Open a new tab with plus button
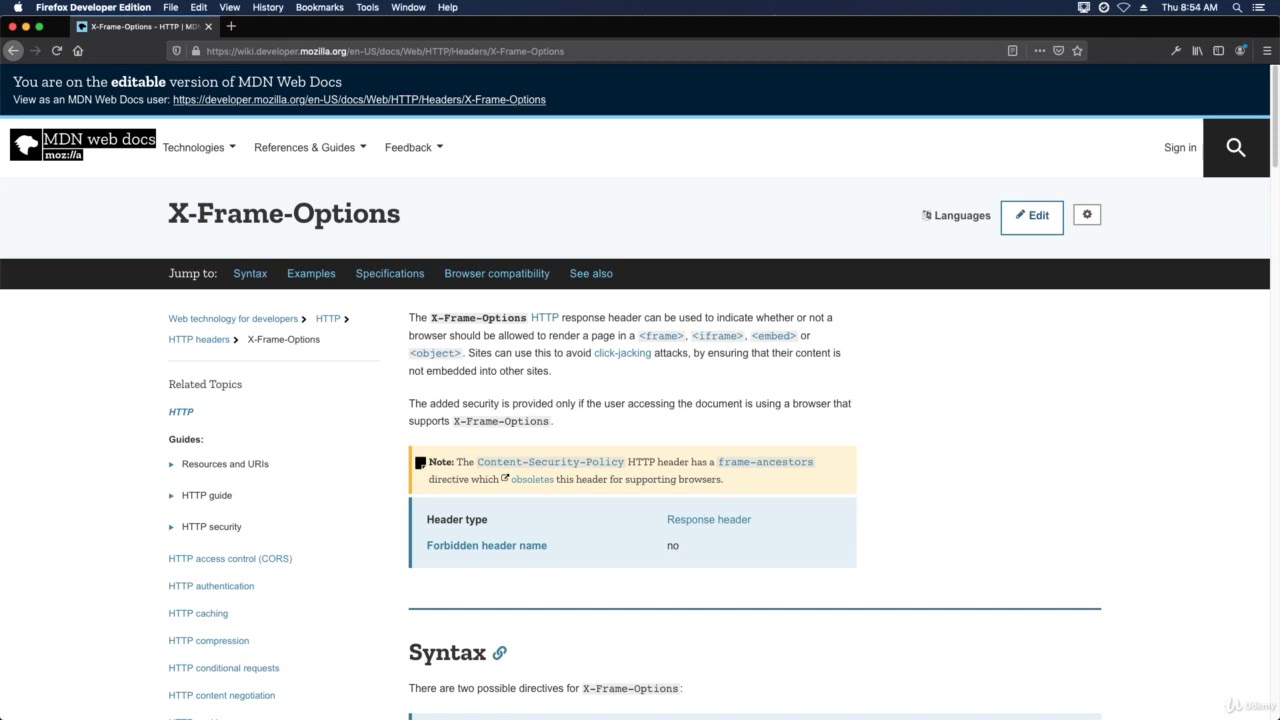The width and height of the screenshot is (1280, 720). (x=231, y=26)
